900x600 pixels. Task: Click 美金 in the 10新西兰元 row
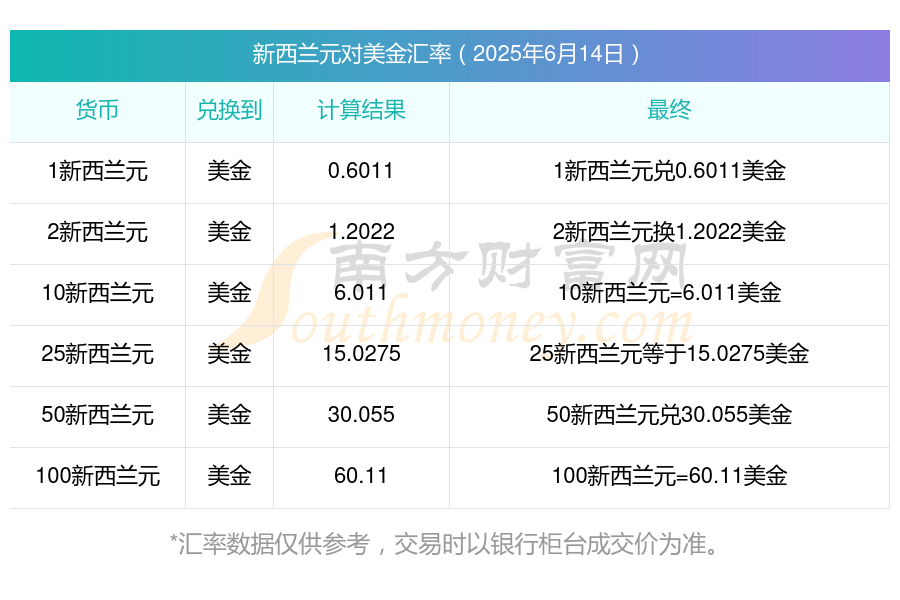pyautogui.click(x=229, y=293)
